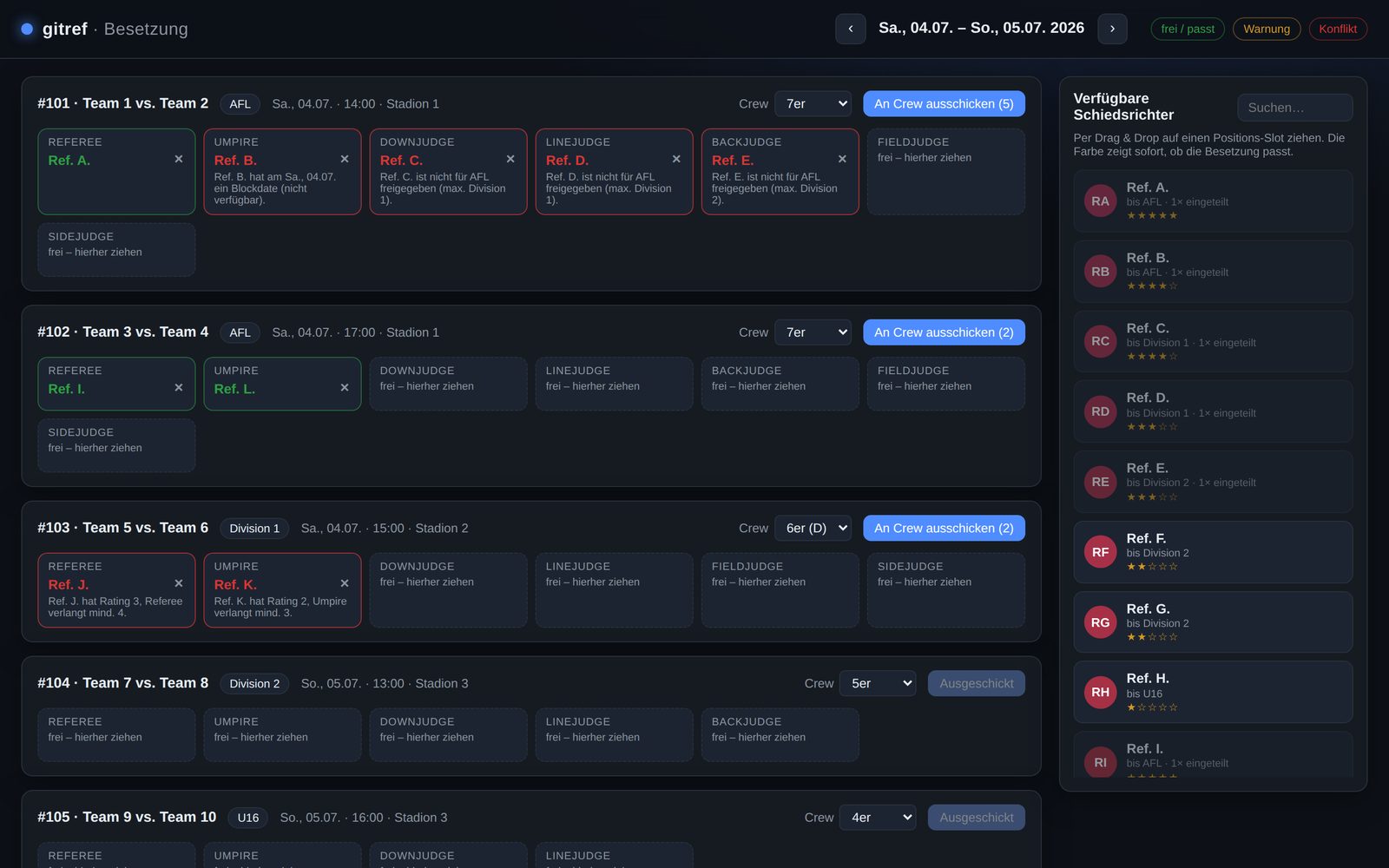Click the empty Linejudge slot in #104
Viewport: 1389px width, 868px height.
point(614,735)
